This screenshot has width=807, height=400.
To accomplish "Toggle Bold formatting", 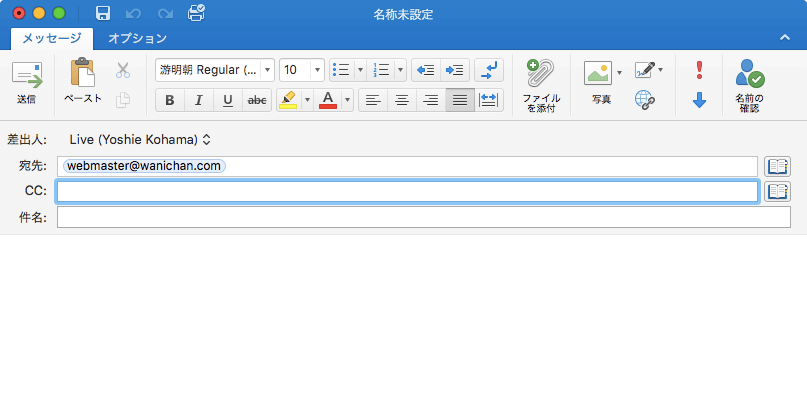I will pos(169,100).
